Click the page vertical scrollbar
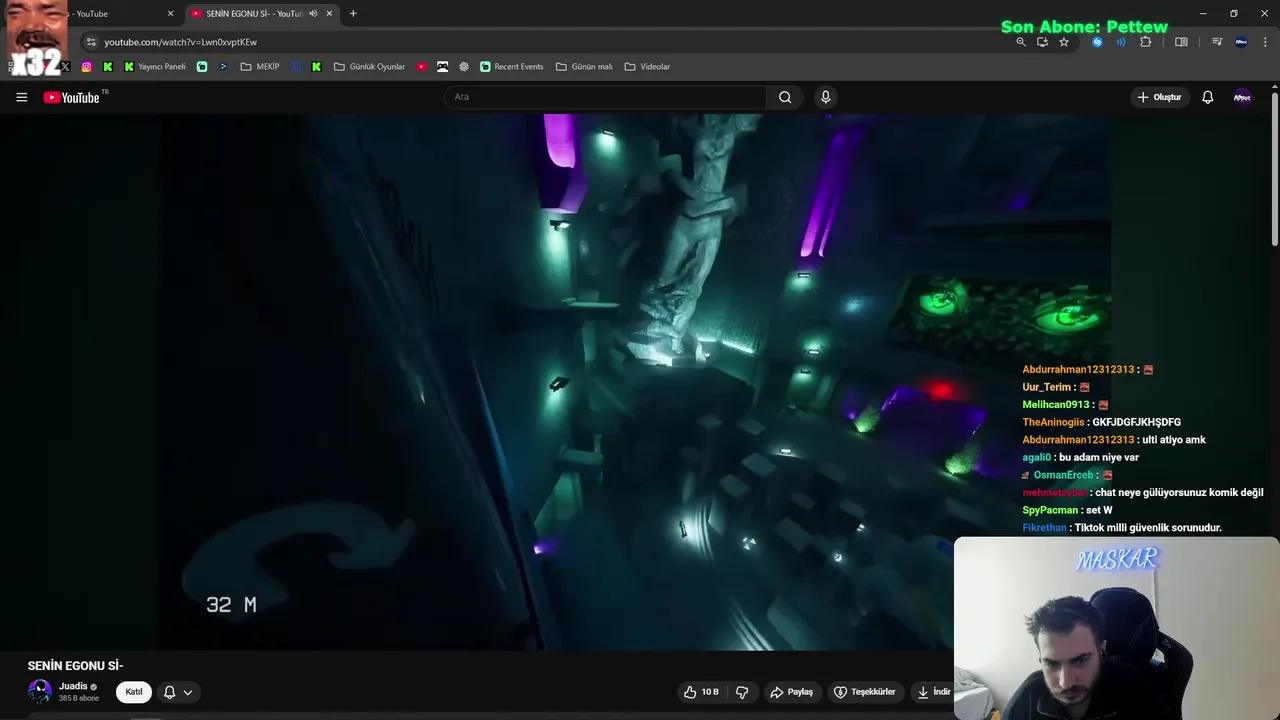This screenshot has width=1280, height=720. pos(1274,170)
